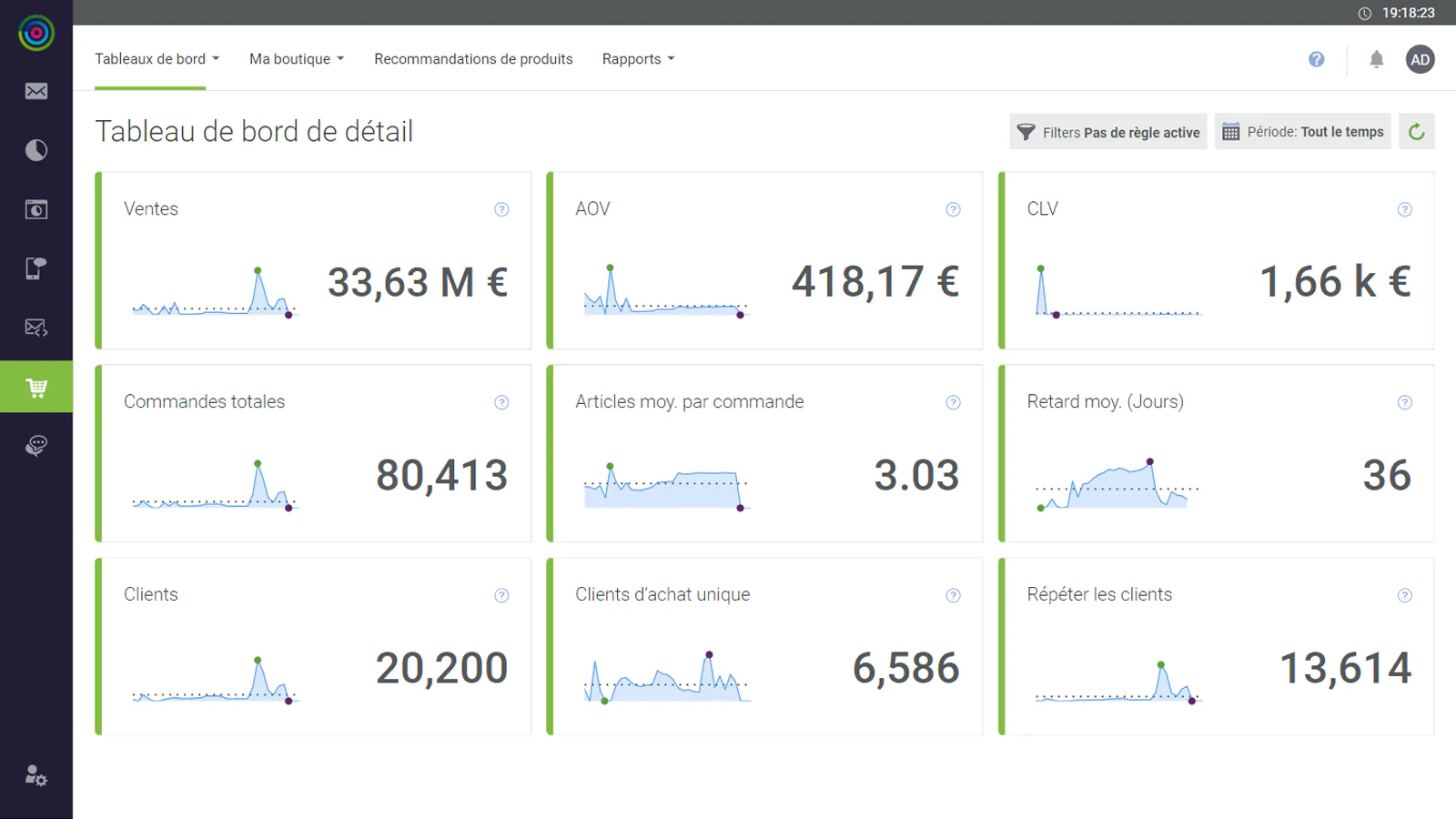Open the pie chart analytics sidebar icon
The image size is (1456, 819).
36,150
